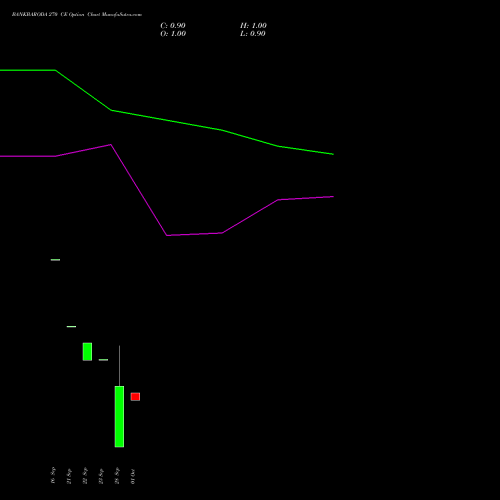Click the '01 Oct' date axis label

pyautogui.click(x=133, y=476)
